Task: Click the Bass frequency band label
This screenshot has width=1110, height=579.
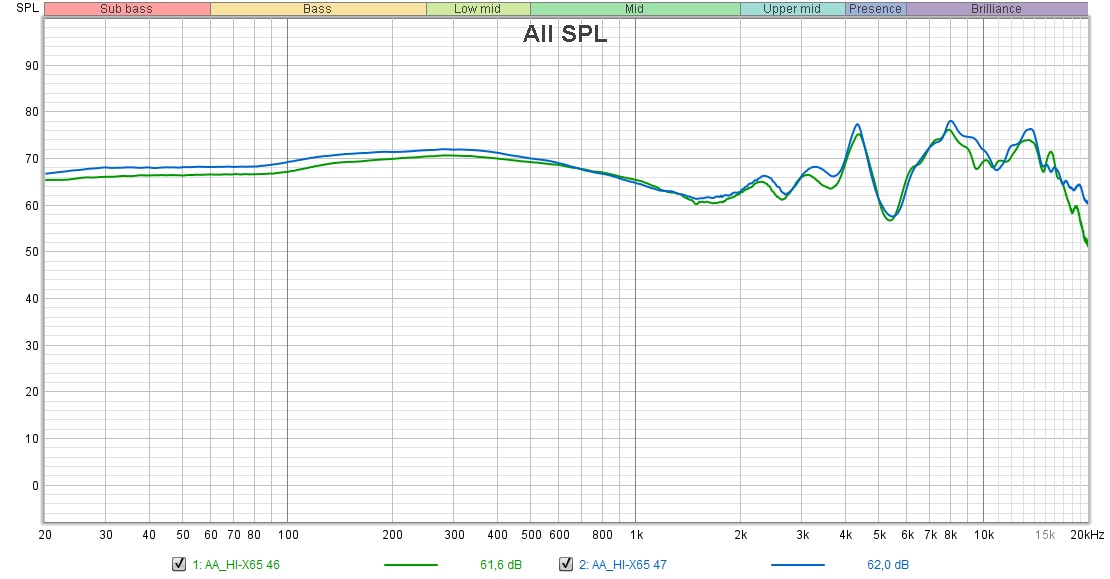Action: (318, 9)
